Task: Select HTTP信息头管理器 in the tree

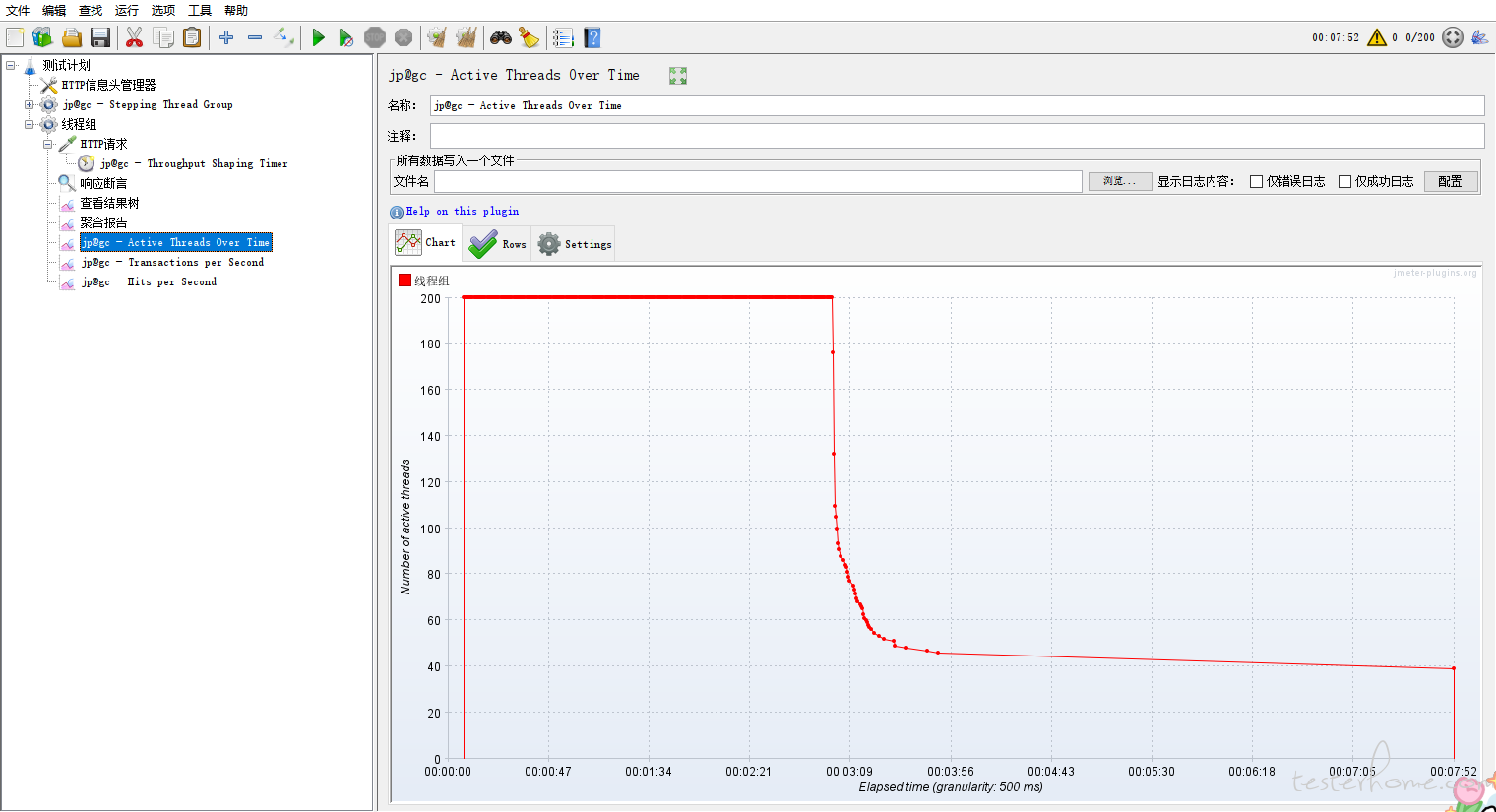Action: [108, 85]
